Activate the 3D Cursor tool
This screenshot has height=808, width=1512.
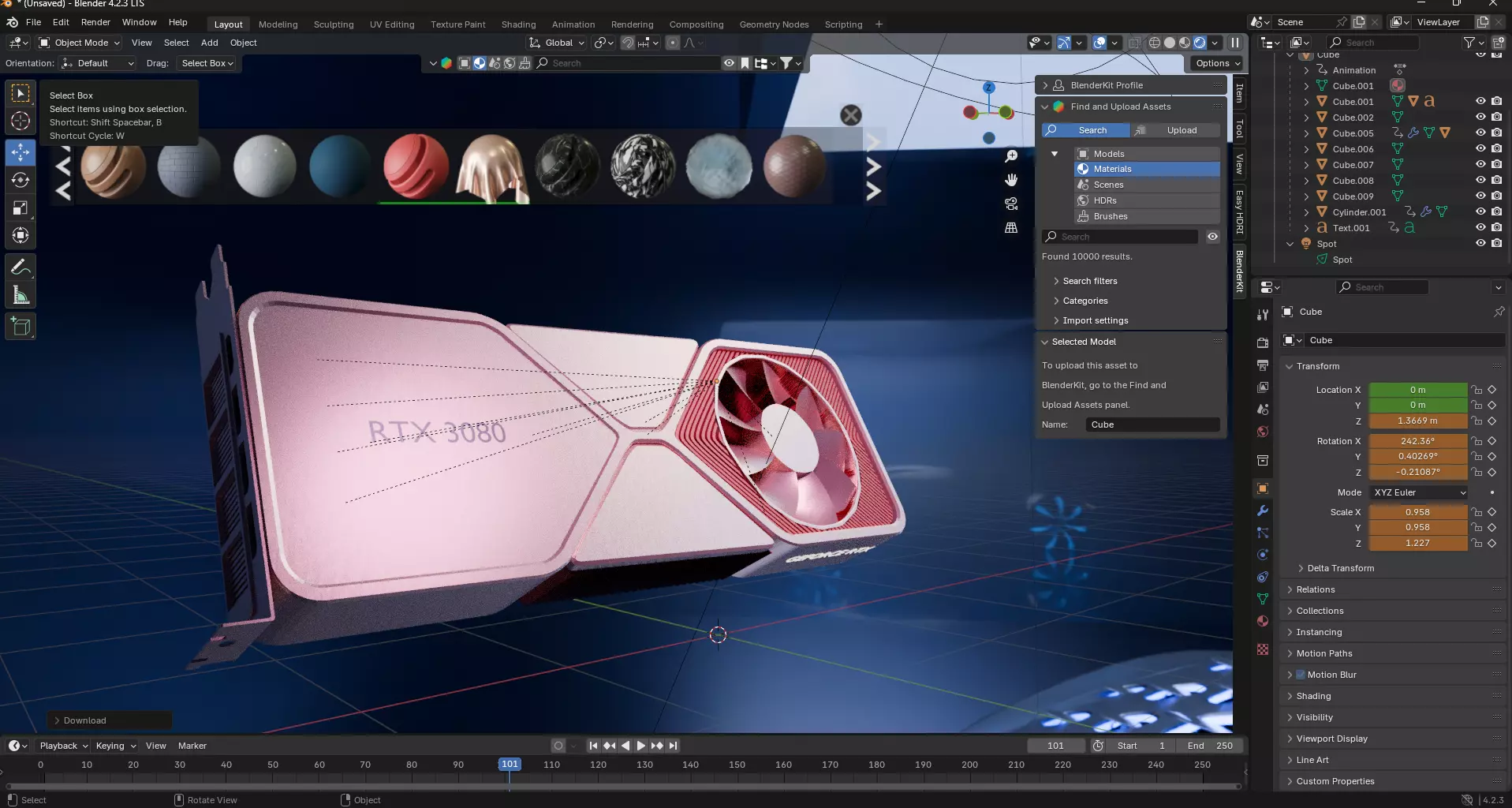coord(21,121)
